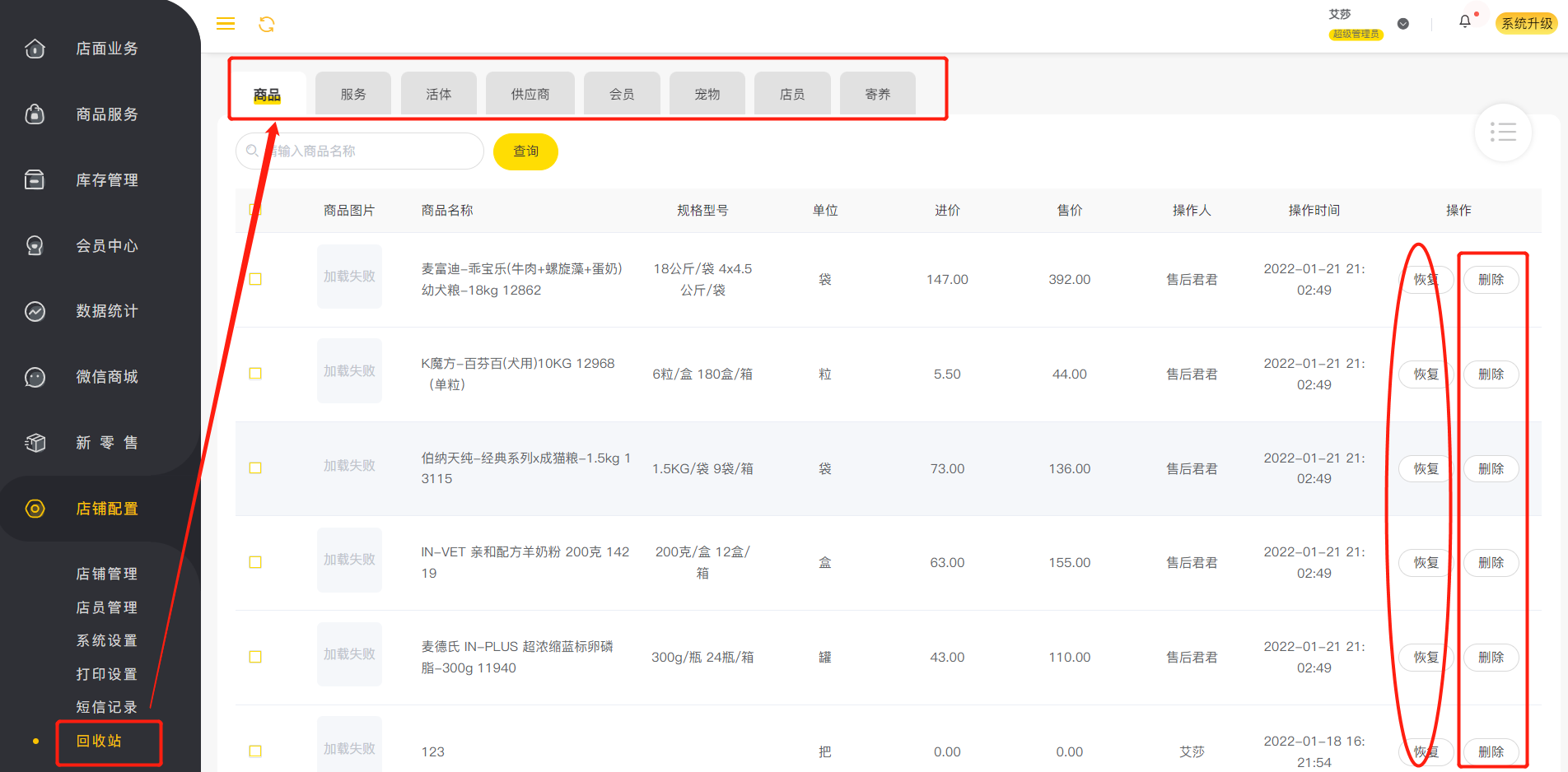This screenshot has width=1568, height=772.
Task: Click the 店铺配置 target icon
Action: (35, 509)
